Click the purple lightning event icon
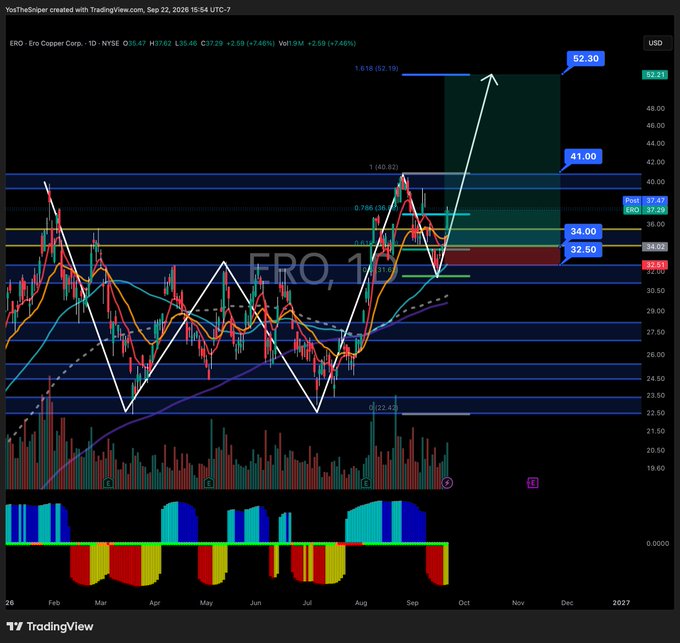680x643 pixels. click(447, 483)
